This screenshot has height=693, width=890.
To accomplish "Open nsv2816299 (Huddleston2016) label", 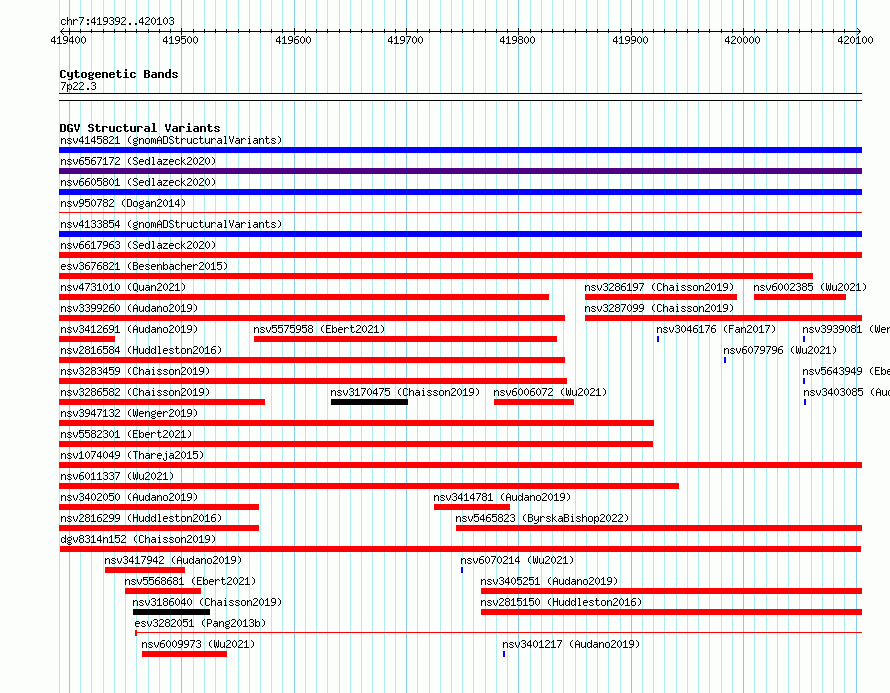I will pyautogui.click(x=141, y=518).
